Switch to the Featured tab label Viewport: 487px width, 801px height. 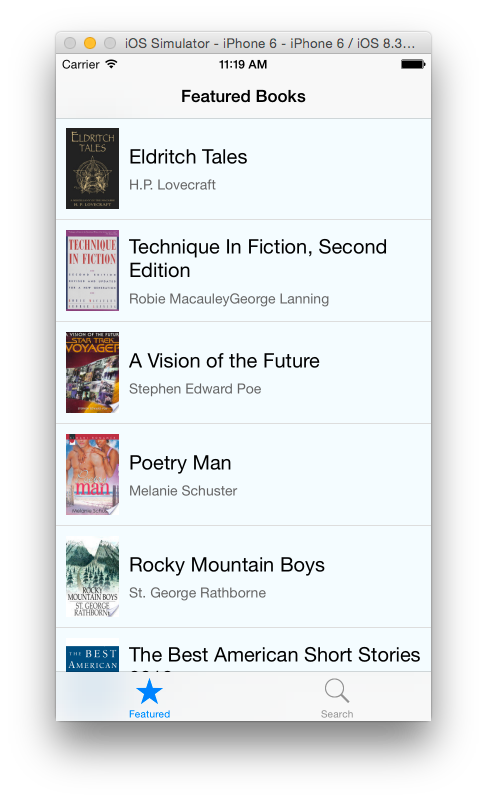tap(149, 714)
